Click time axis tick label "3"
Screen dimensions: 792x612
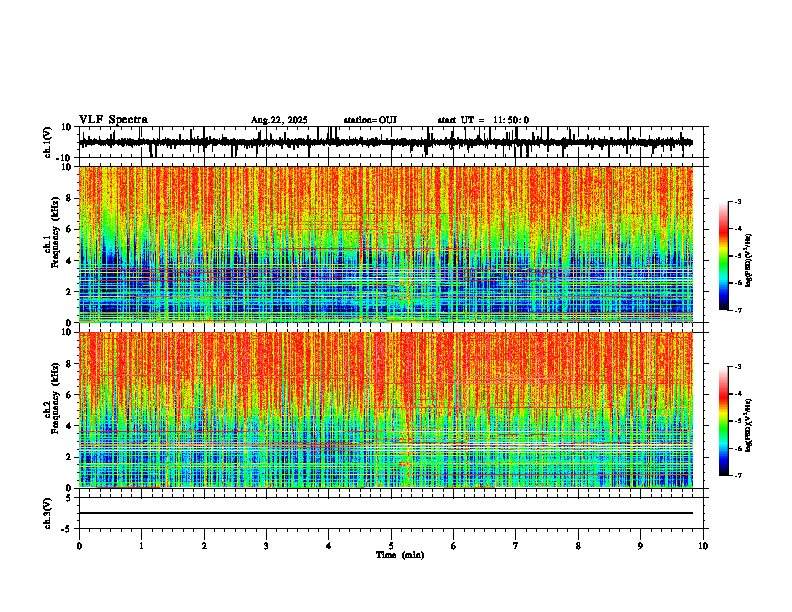(266, 546)
